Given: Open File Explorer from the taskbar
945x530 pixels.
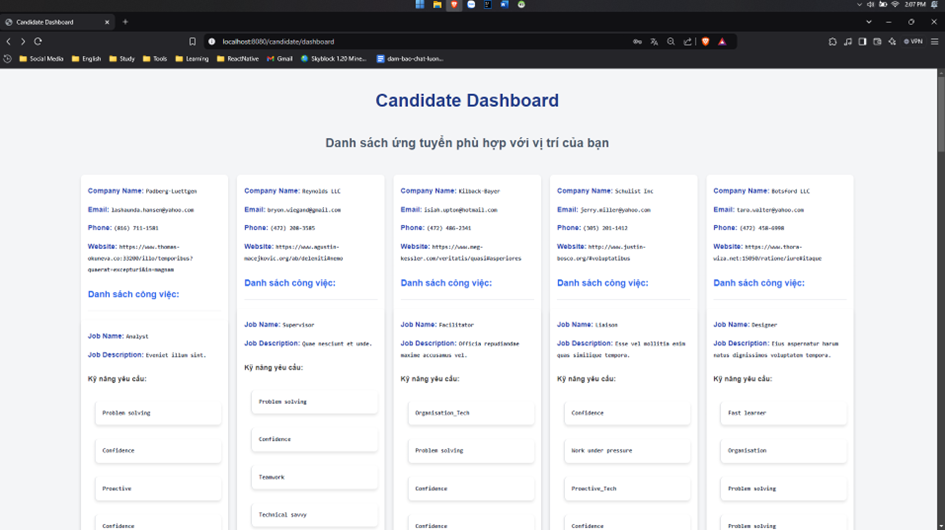Looking at the screenshot, I should click(437, 4).
